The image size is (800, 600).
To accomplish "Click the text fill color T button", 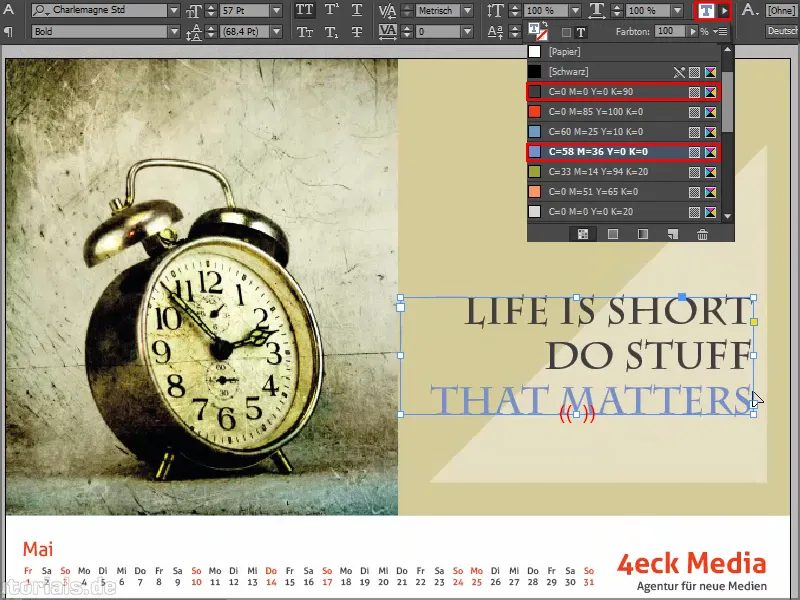I will click(x=707, y=10).
